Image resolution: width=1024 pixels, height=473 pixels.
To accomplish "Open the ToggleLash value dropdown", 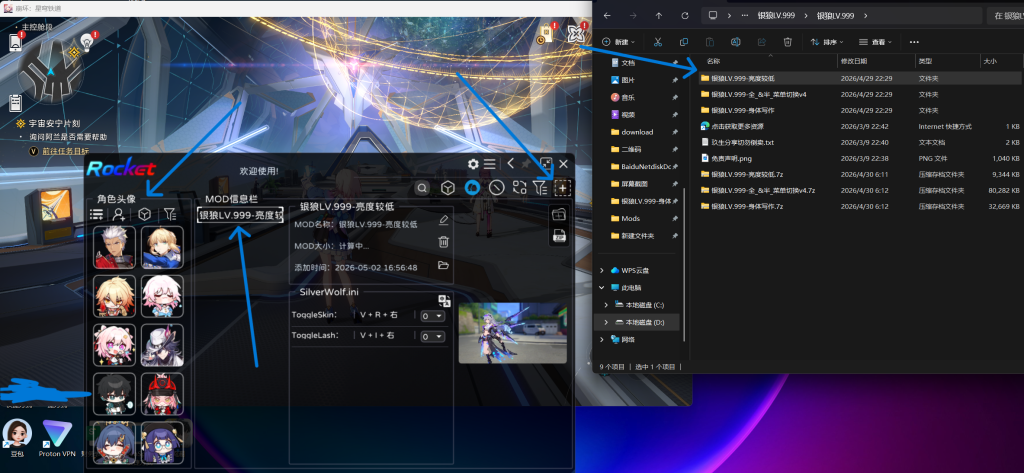I will pyautogui.click(x=432, y=336).
